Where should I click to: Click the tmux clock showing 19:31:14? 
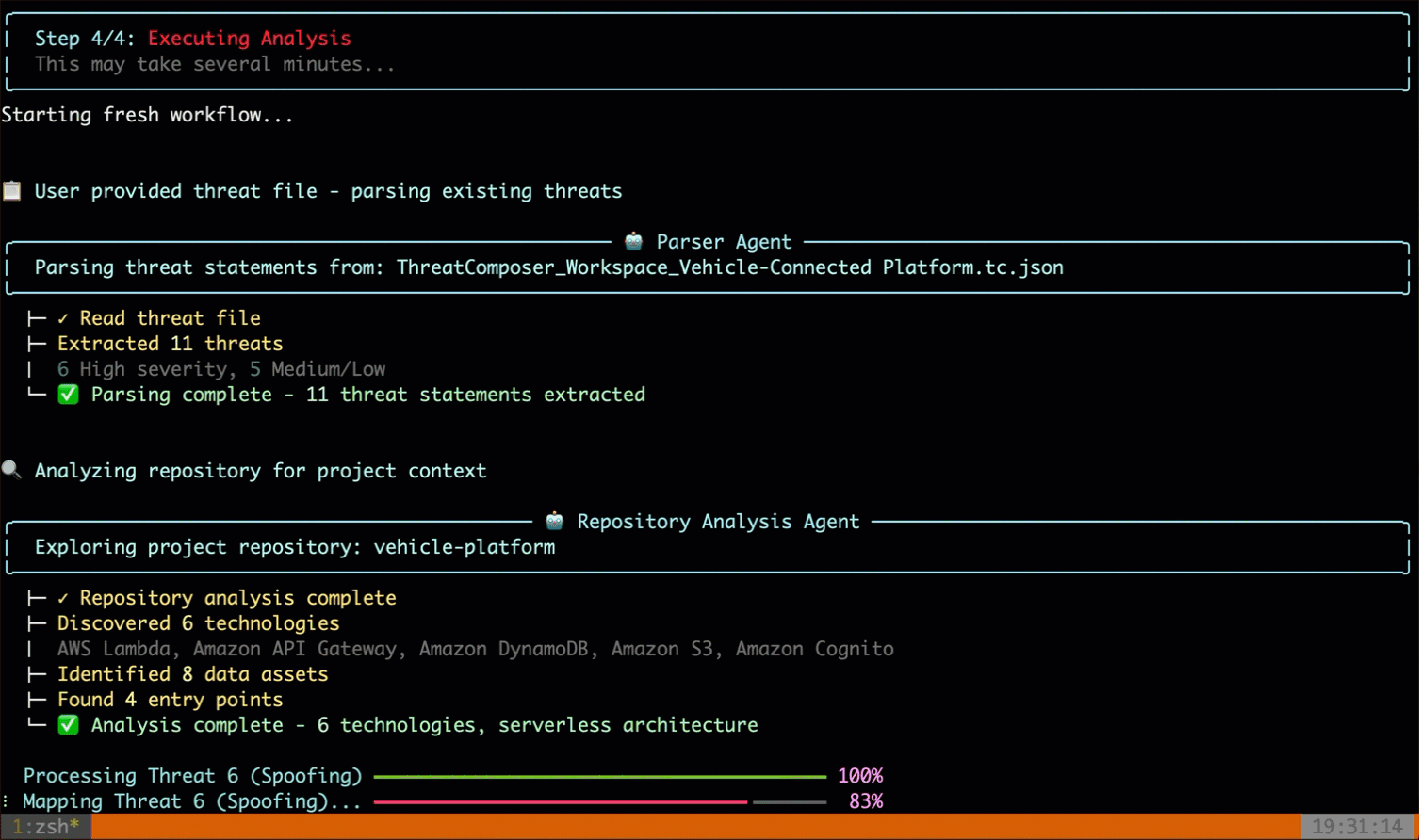(x=1356, y=827)
